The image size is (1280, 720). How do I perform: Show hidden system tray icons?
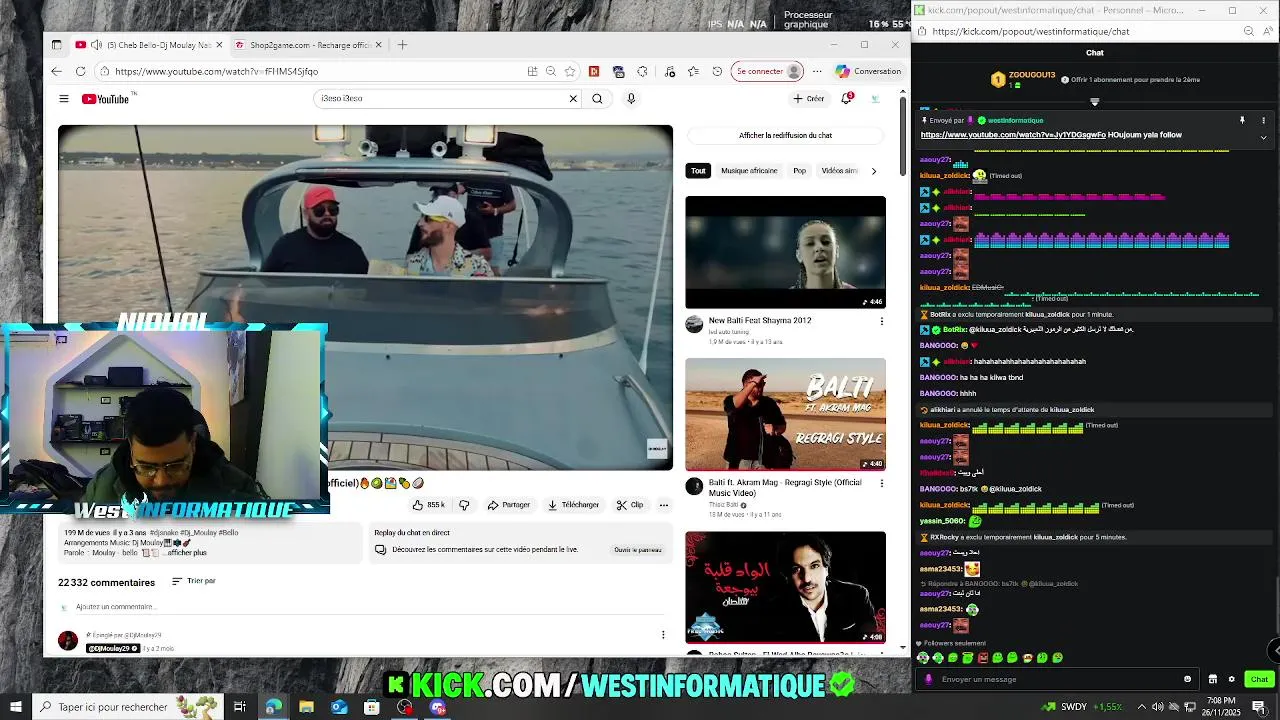tap(1141, 707)
